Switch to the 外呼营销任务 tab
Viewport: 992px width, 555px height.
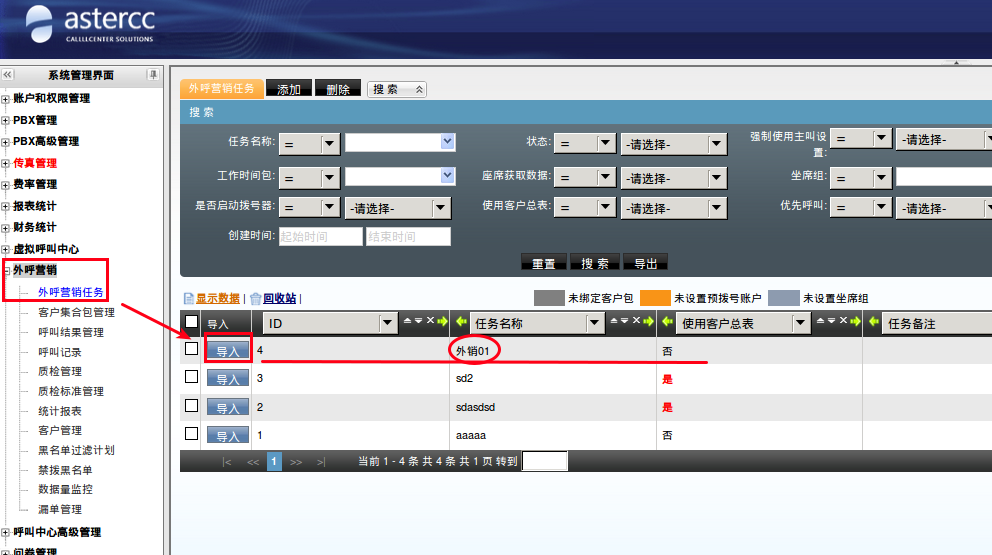tap(222, 88)
